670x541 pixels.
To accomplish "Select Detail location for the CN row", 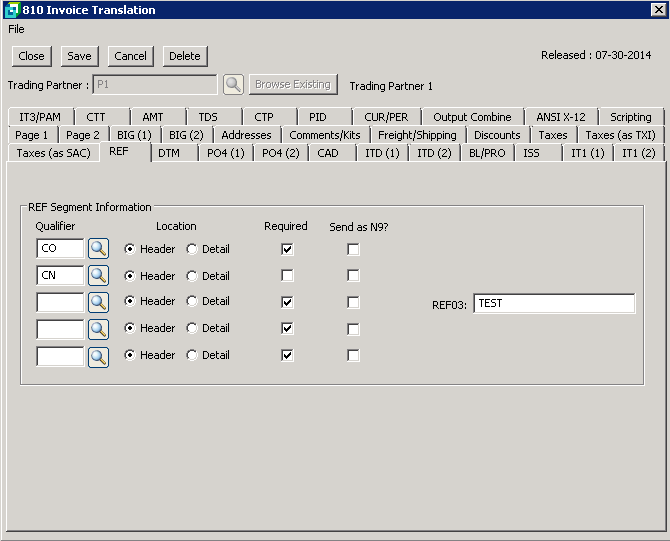I will [192, 276].
